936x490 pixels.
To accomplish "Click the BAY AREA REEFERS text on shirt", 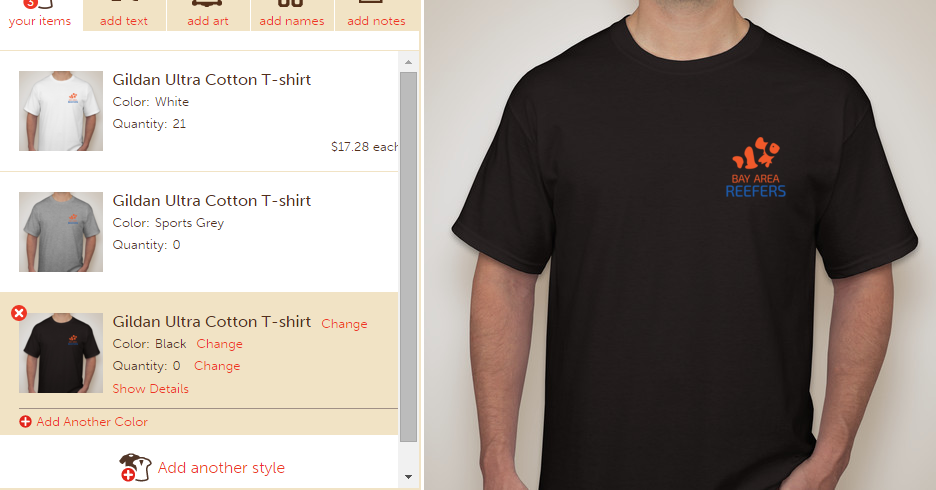I will tap(756, 186).
